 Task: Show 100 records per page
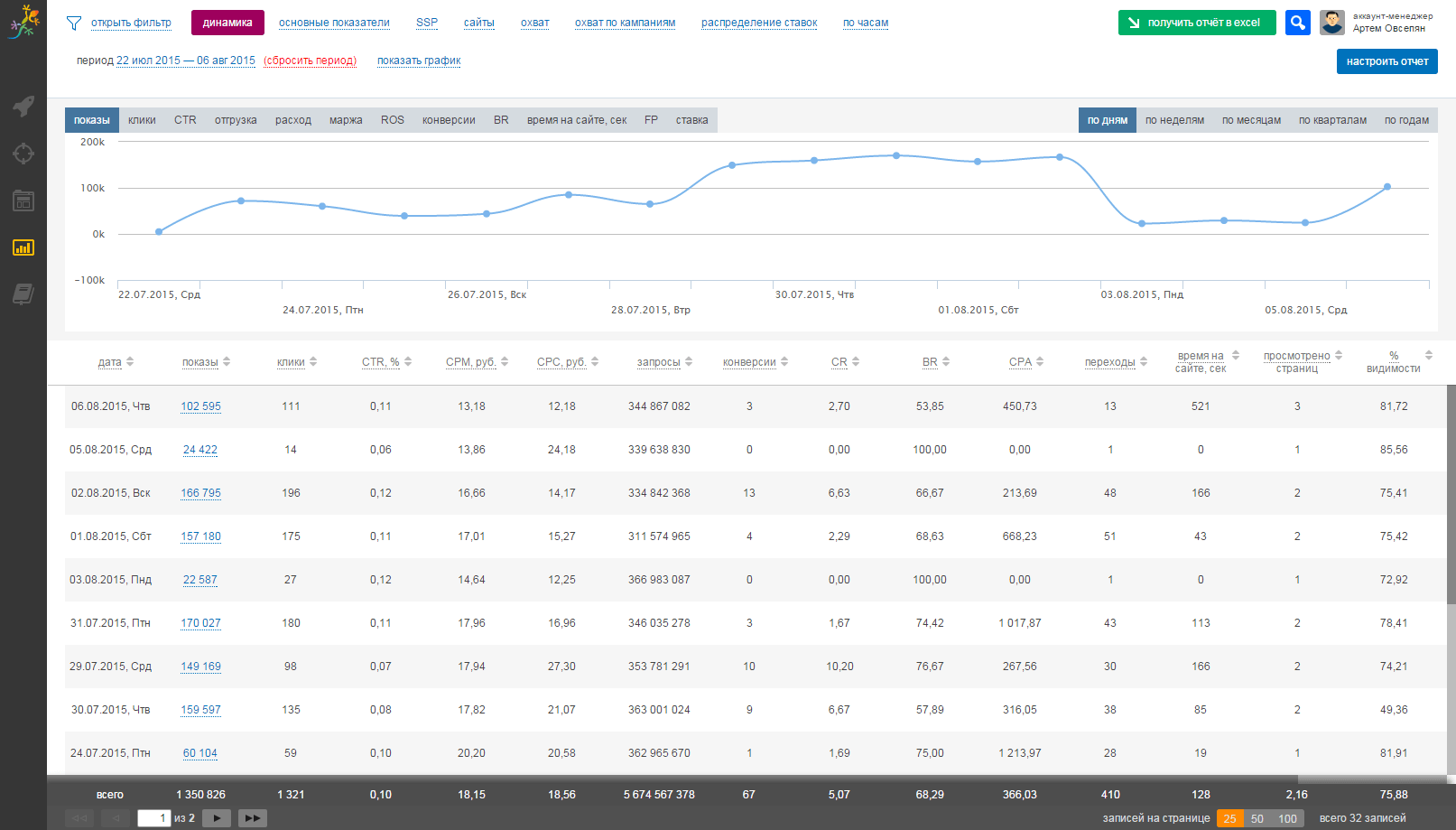[1287, 818]
